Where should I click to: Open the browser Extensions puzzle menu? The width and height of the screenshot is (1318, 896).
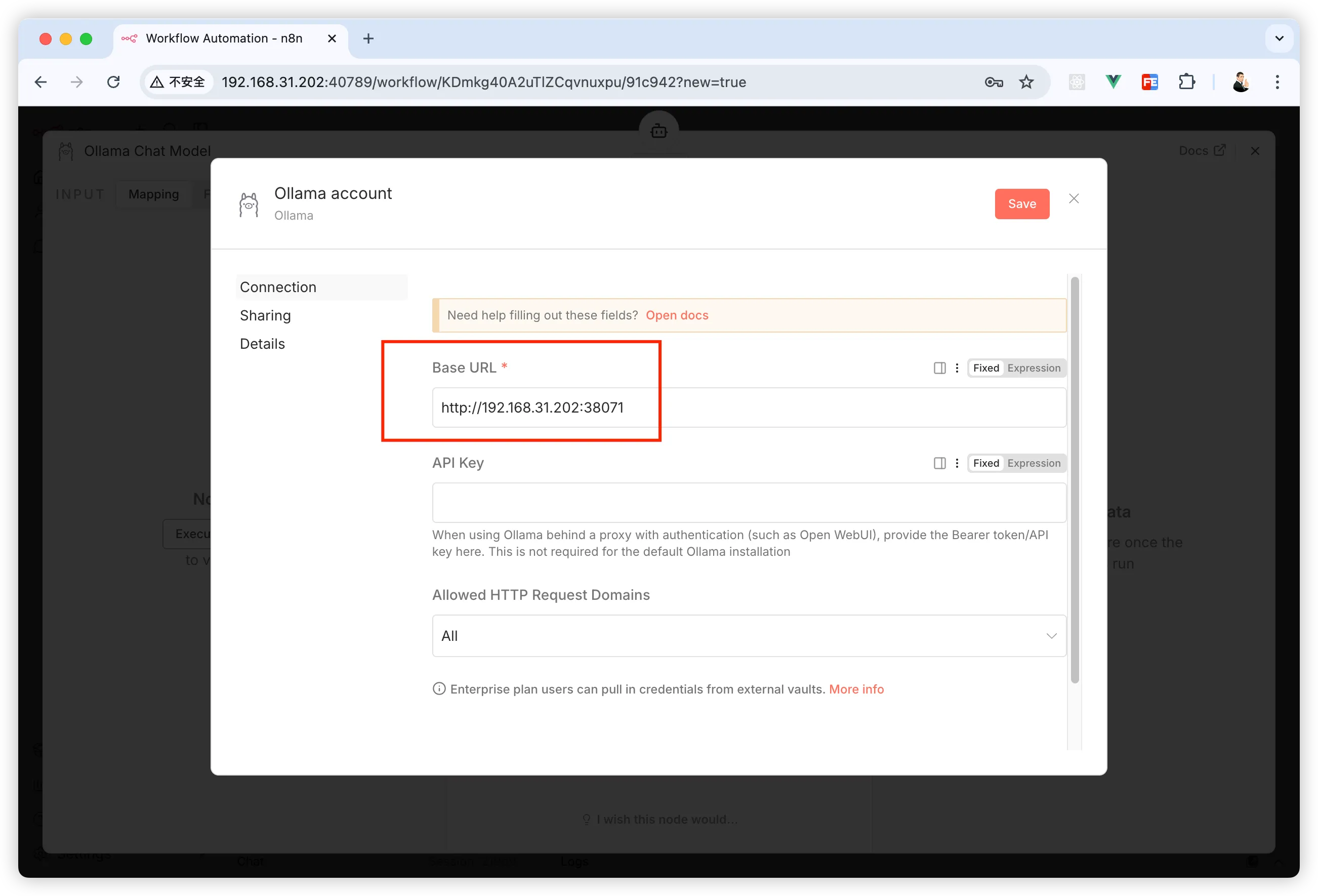pyautogui.click(x=1186, y=82)
